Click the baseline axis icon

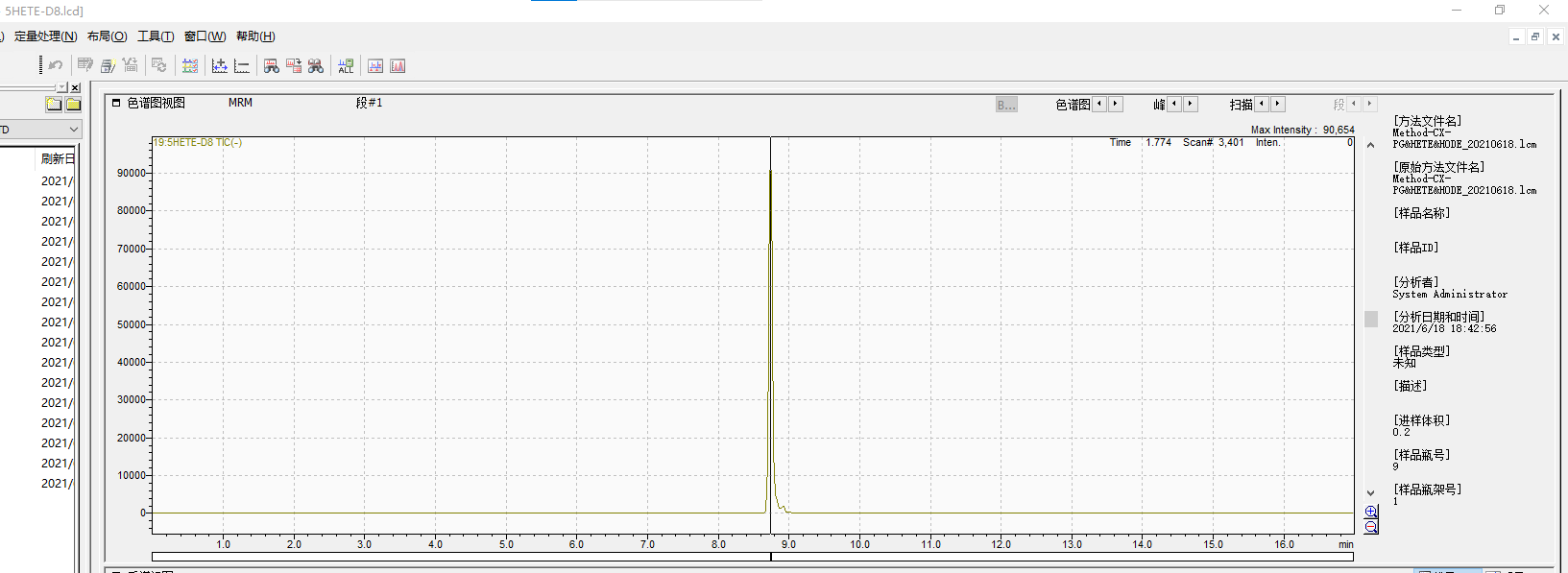(x=242, y=65)
